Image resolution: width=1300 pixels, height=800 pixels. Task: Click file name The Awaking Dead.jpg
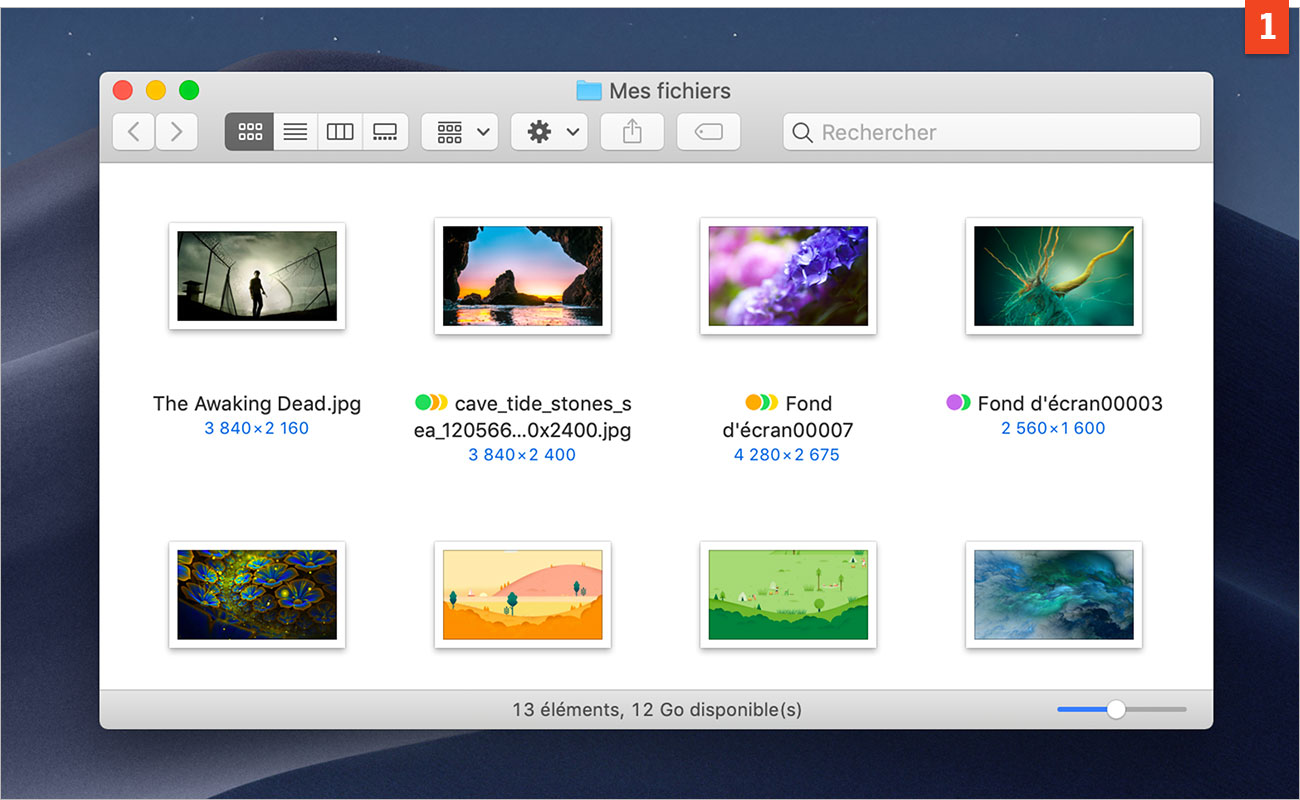(257, 404)
